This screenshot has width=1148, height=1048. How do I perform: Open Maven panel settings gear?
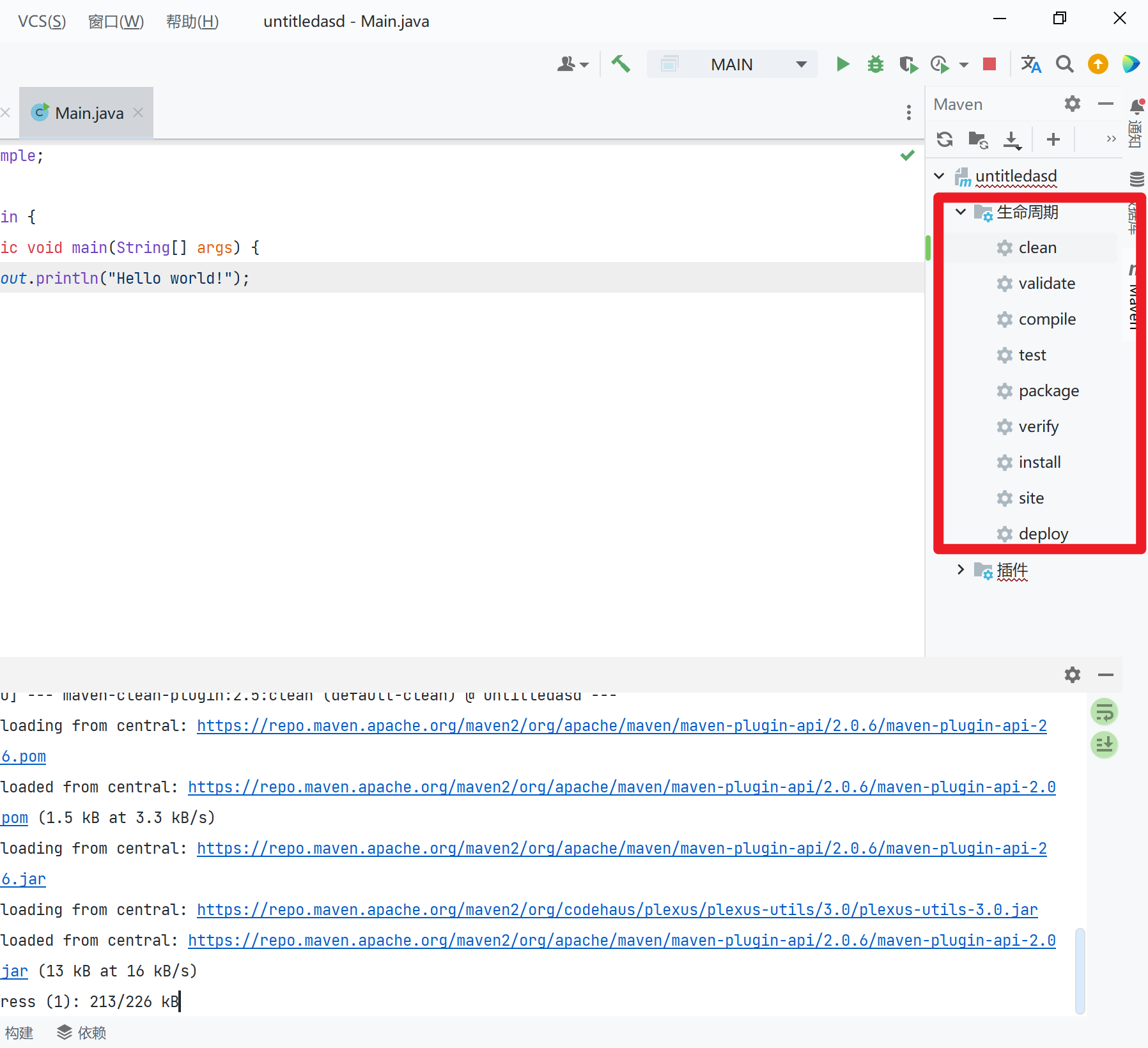coord(1073,104)
